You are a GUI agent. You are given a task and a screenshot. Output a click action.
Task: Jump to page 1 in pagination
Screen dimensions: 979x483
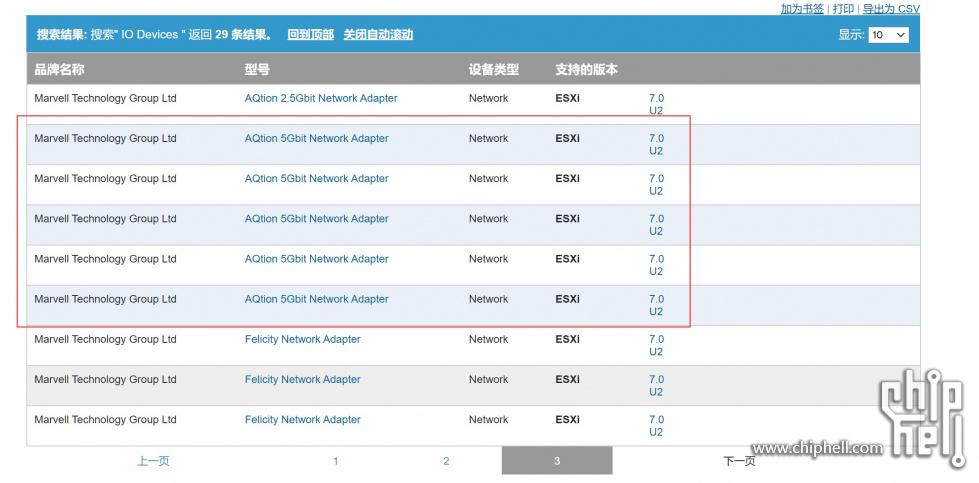(x=336, y=461)
